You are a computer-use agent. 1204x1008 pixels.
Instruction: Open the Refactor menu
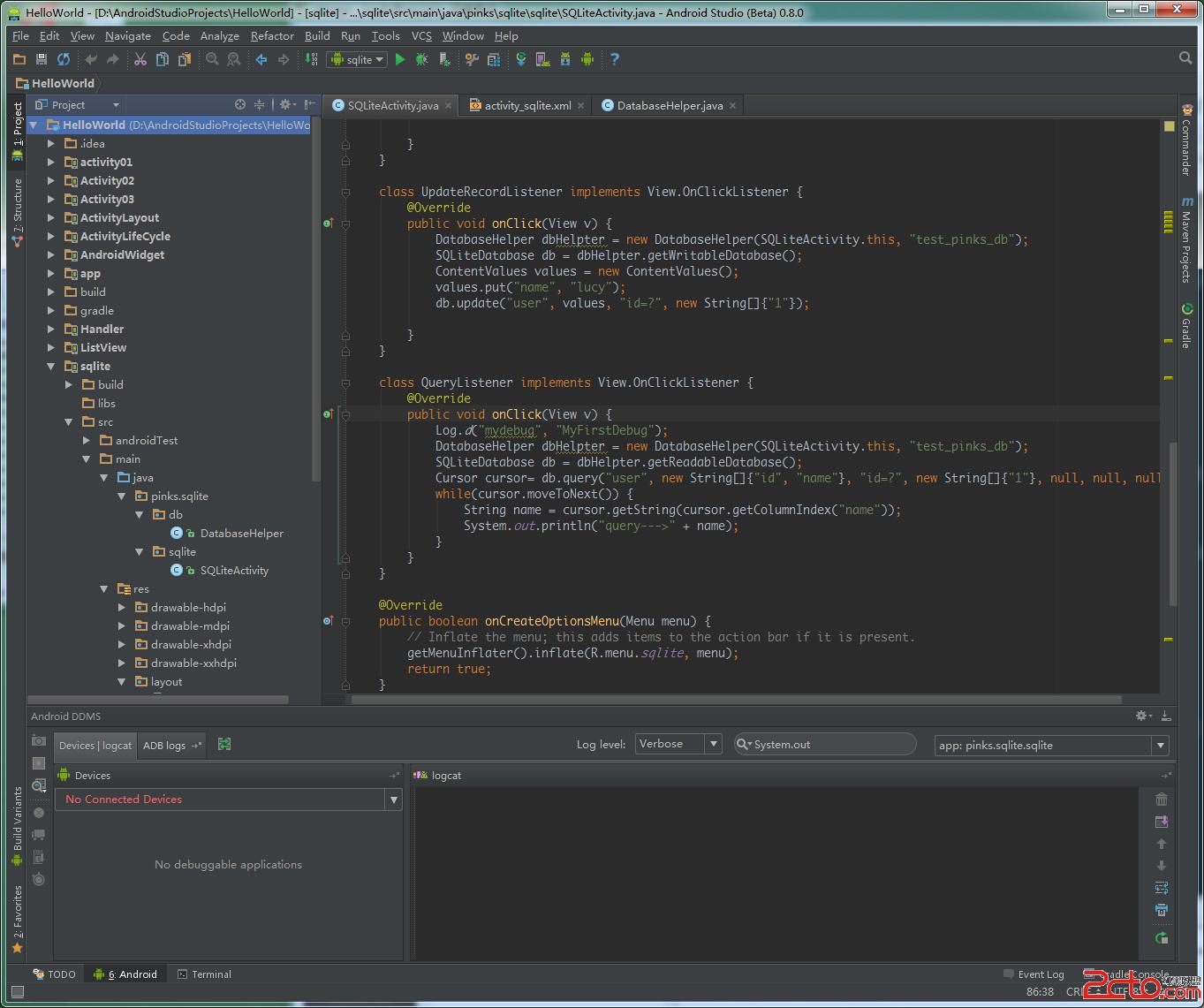pyautogui.click(x=271, y=36)
